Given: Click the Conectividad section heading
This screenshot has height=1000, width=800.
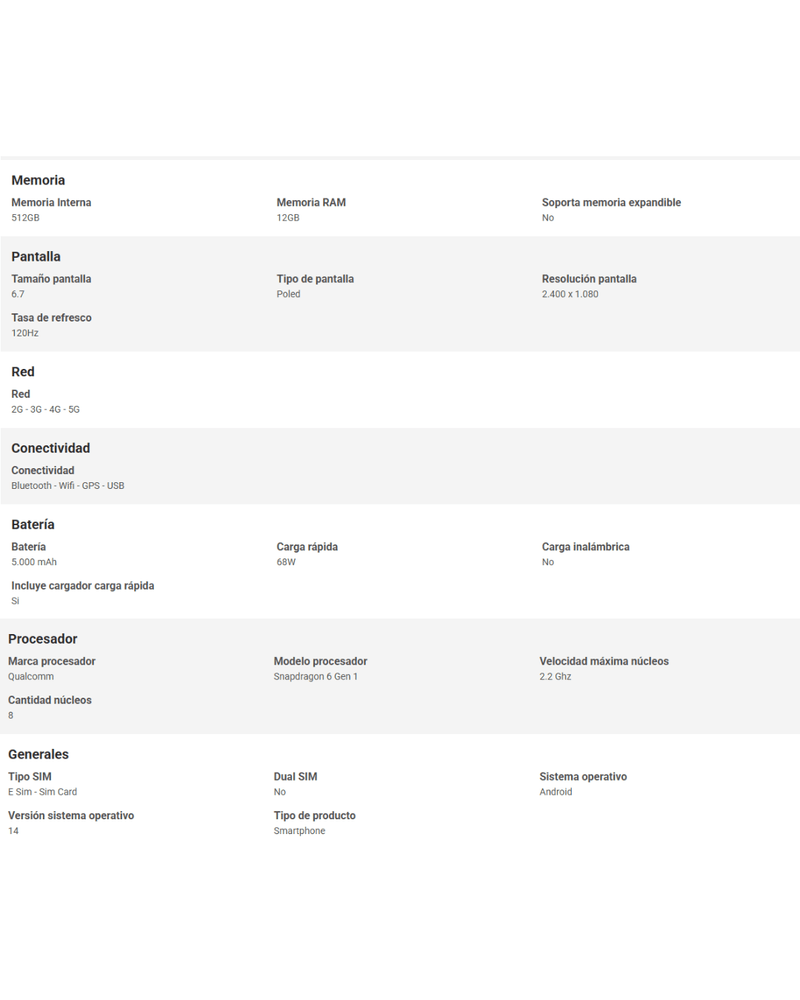Looking at the screenshot, I should [50, 448].
